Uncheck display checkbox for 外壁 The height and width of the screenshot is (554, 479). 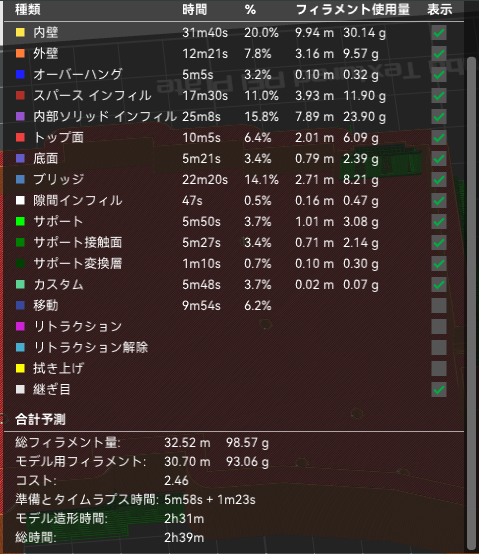[439, 54]
